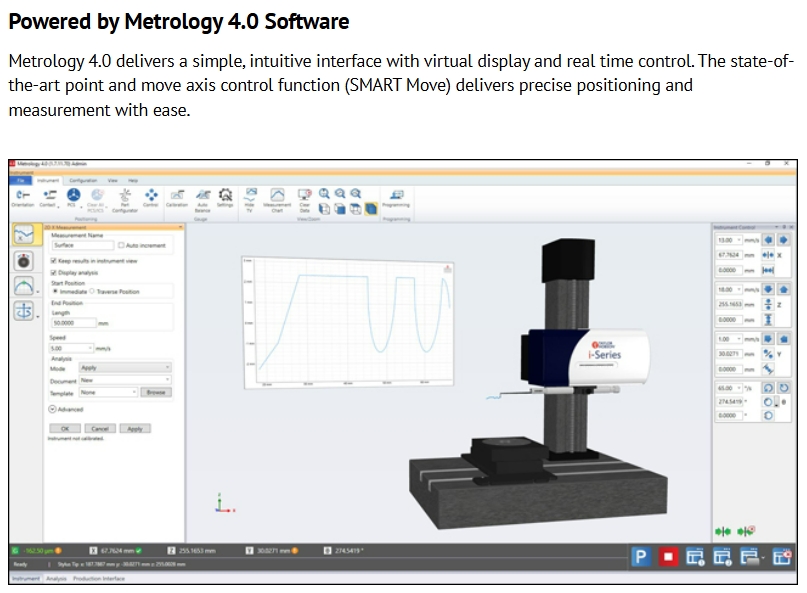Show the Measurement Chart

pyautogui.click(x=277, y=200)
